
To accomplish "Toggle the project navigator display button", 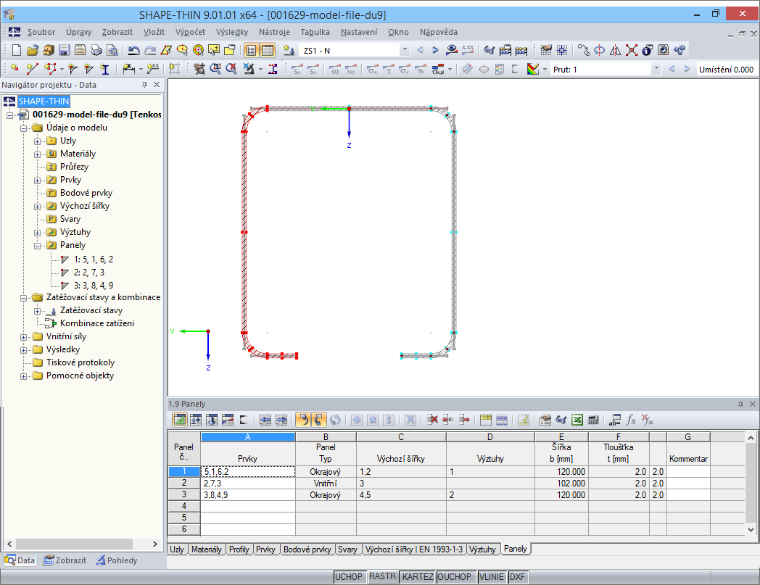I will coord(251,50).
